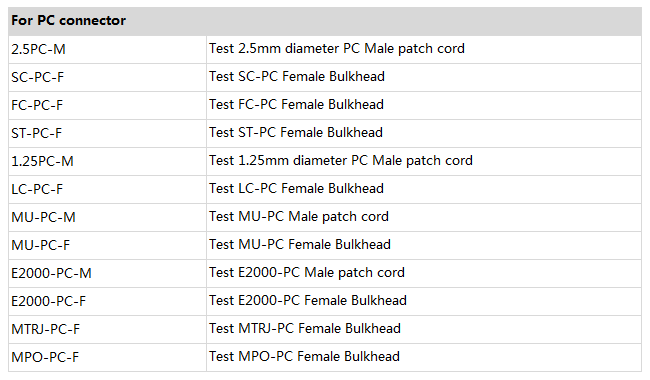Select the LC-PC-F model cell
This screenshot has width=650, height=380.
pyautogui.click(x=107, y=189)
